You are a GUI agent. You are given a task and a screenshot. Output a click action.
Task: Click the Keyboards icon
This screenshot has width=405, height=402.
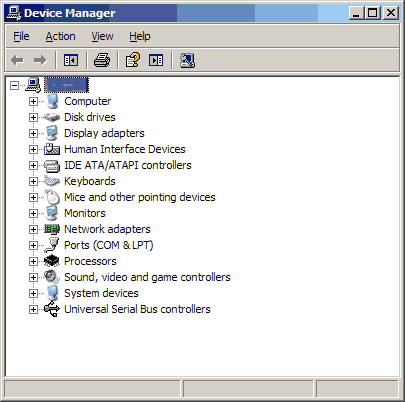52,181
